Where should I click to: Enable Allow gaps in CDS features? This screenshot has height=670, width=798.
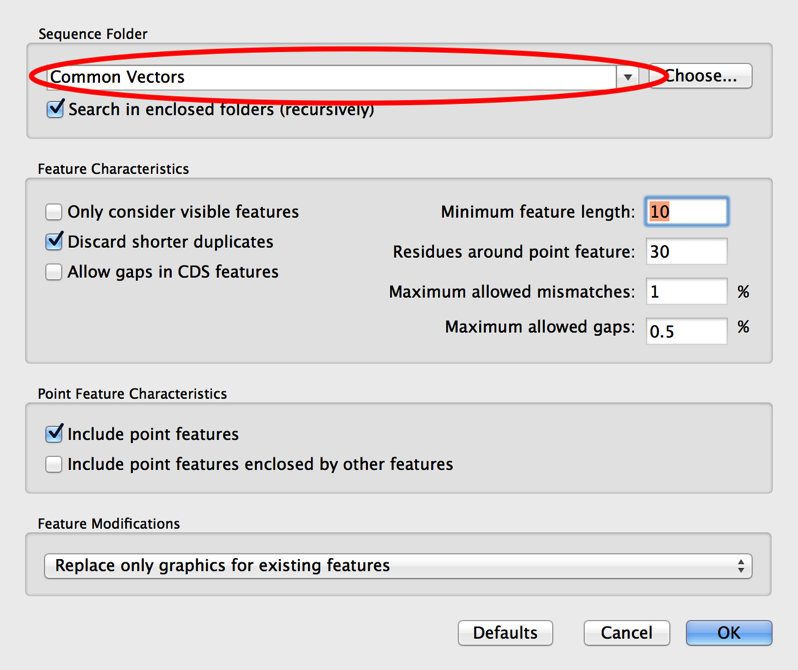54,272
